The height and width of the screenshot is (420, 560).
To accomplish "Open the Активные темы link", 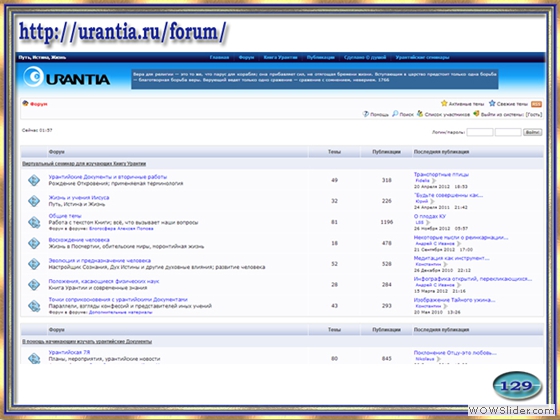I will (466, 104).
